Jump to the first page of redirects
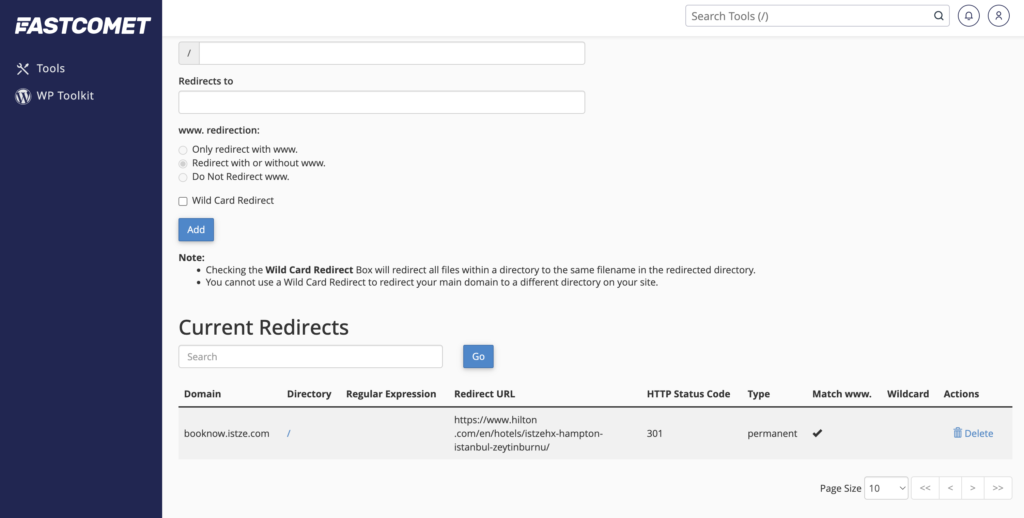 925,488
